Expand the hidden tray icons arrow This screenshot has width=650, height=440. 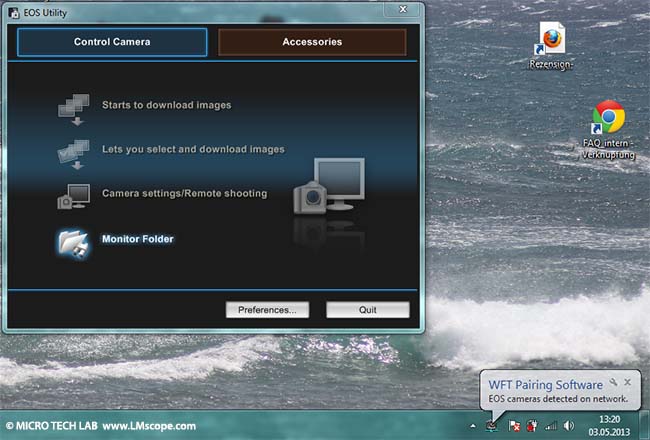coord(472,425)
